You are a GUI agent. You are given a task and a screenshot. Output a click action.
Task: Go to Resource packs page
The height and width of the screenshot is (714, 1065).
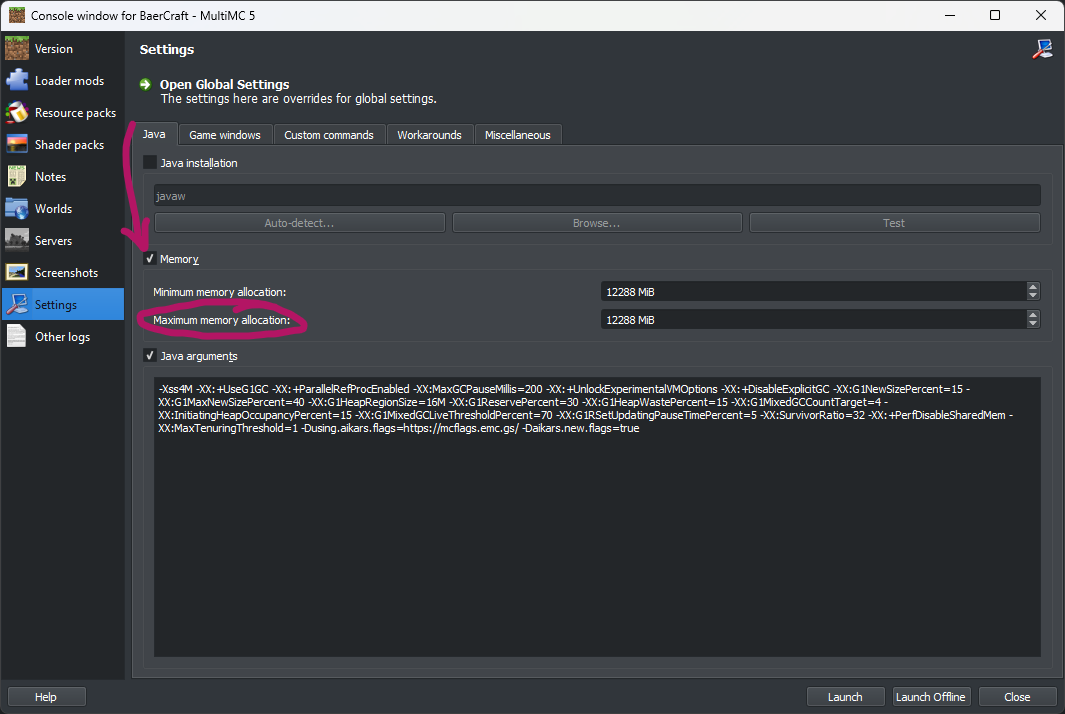tap(62, 113)
